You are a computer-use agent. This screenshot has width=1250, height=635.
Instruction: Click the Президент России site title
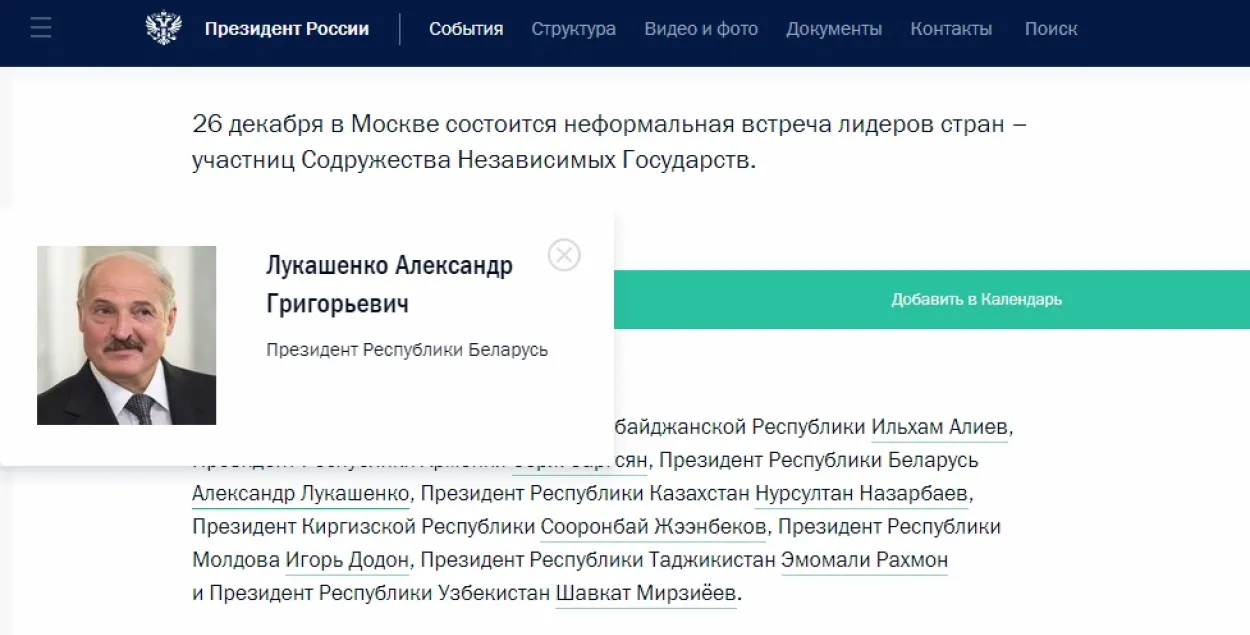[x=286, y=29]
